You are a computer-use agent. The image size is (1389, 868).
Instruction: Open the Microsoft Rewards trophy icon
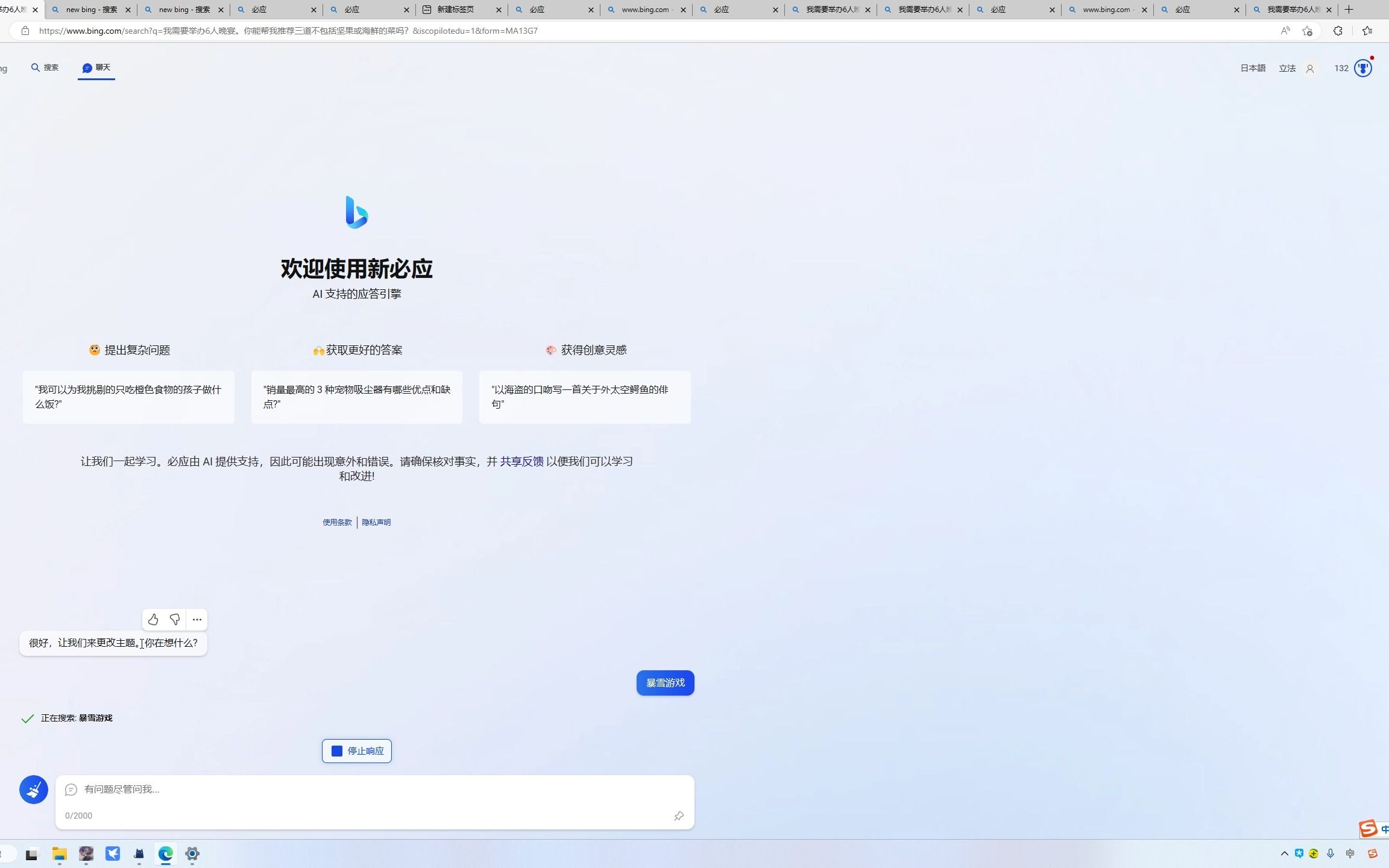coord(1363,68)
